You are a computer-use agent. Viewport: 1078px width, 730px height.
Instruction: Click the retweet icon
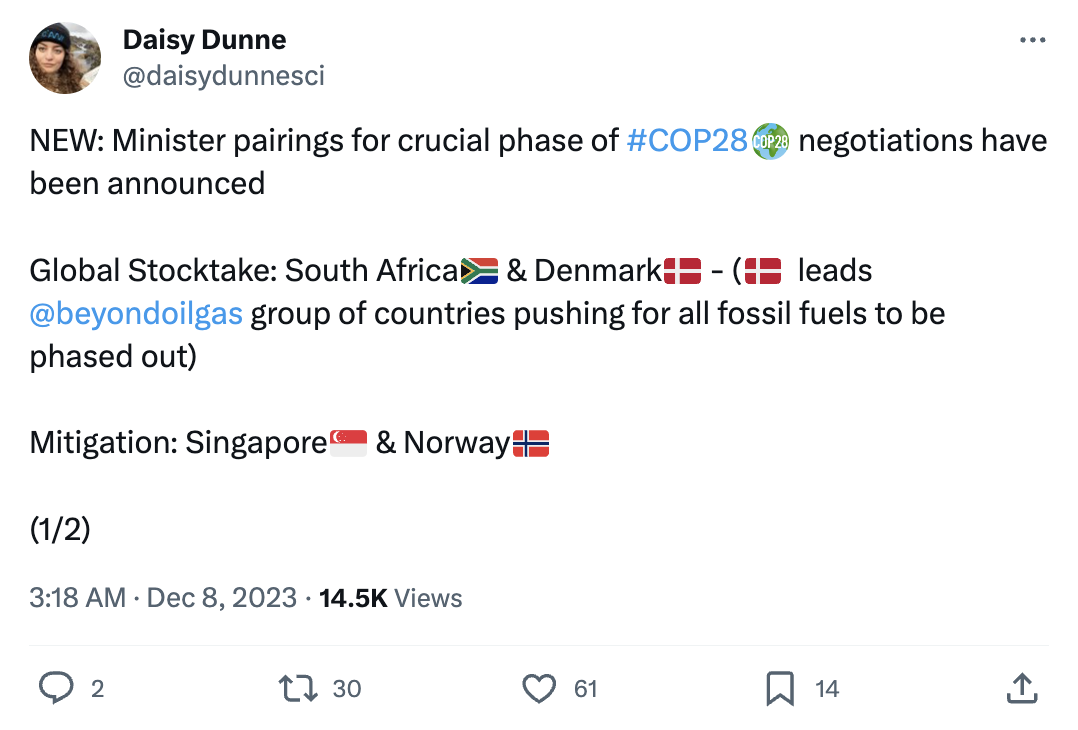pyautogui.click(x=297, y=688)
